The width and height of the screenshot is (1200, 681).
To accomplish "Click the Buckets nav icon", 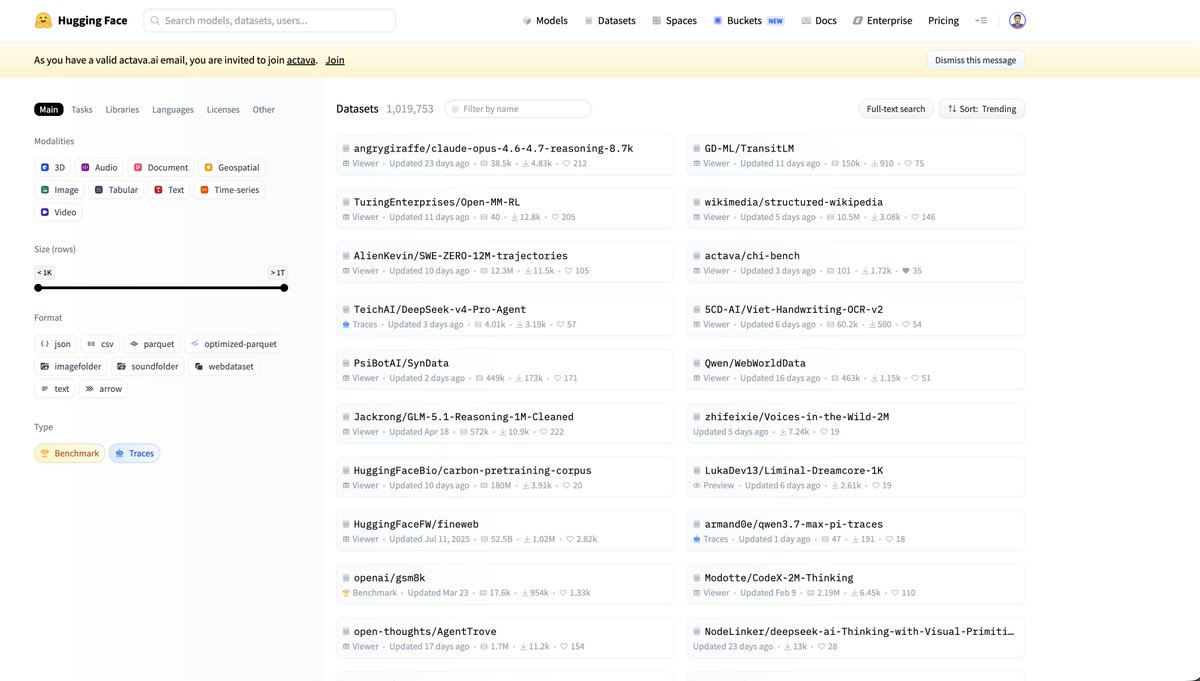I will pyautogui.click(x=718, y=20).
